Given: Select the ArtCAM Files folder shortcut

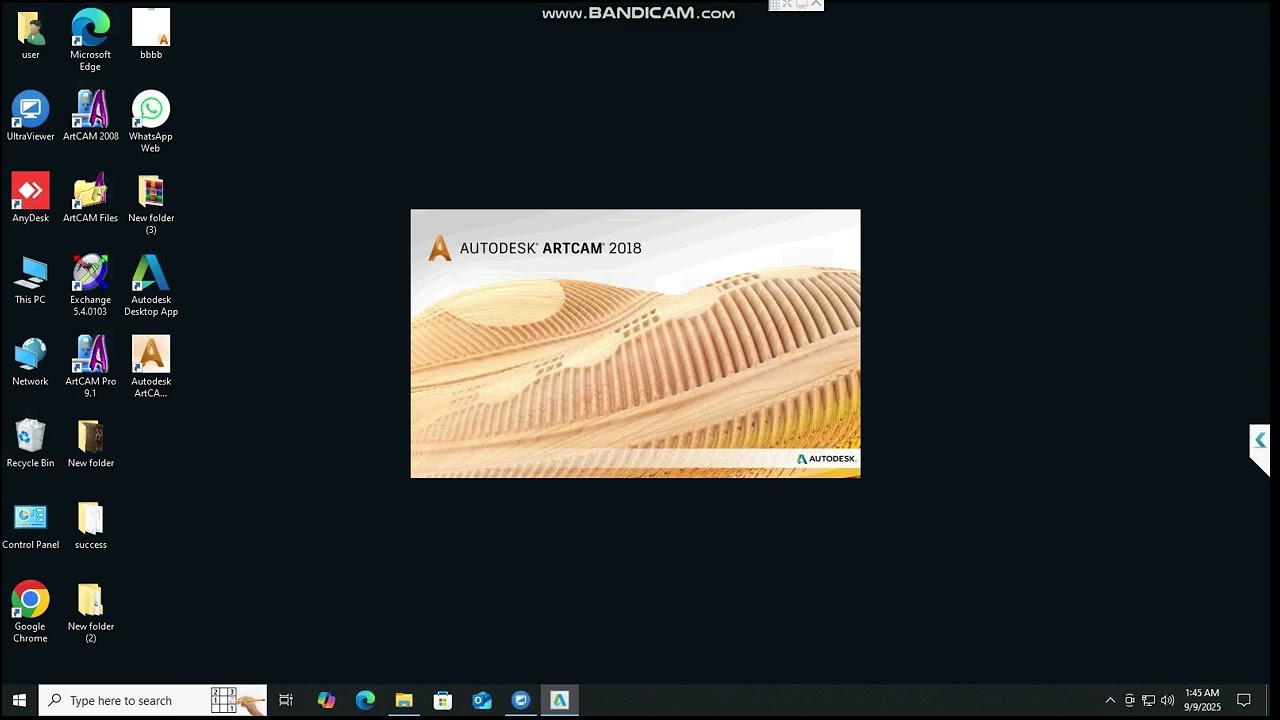Looking at the screenshot, I should point(90,198).
